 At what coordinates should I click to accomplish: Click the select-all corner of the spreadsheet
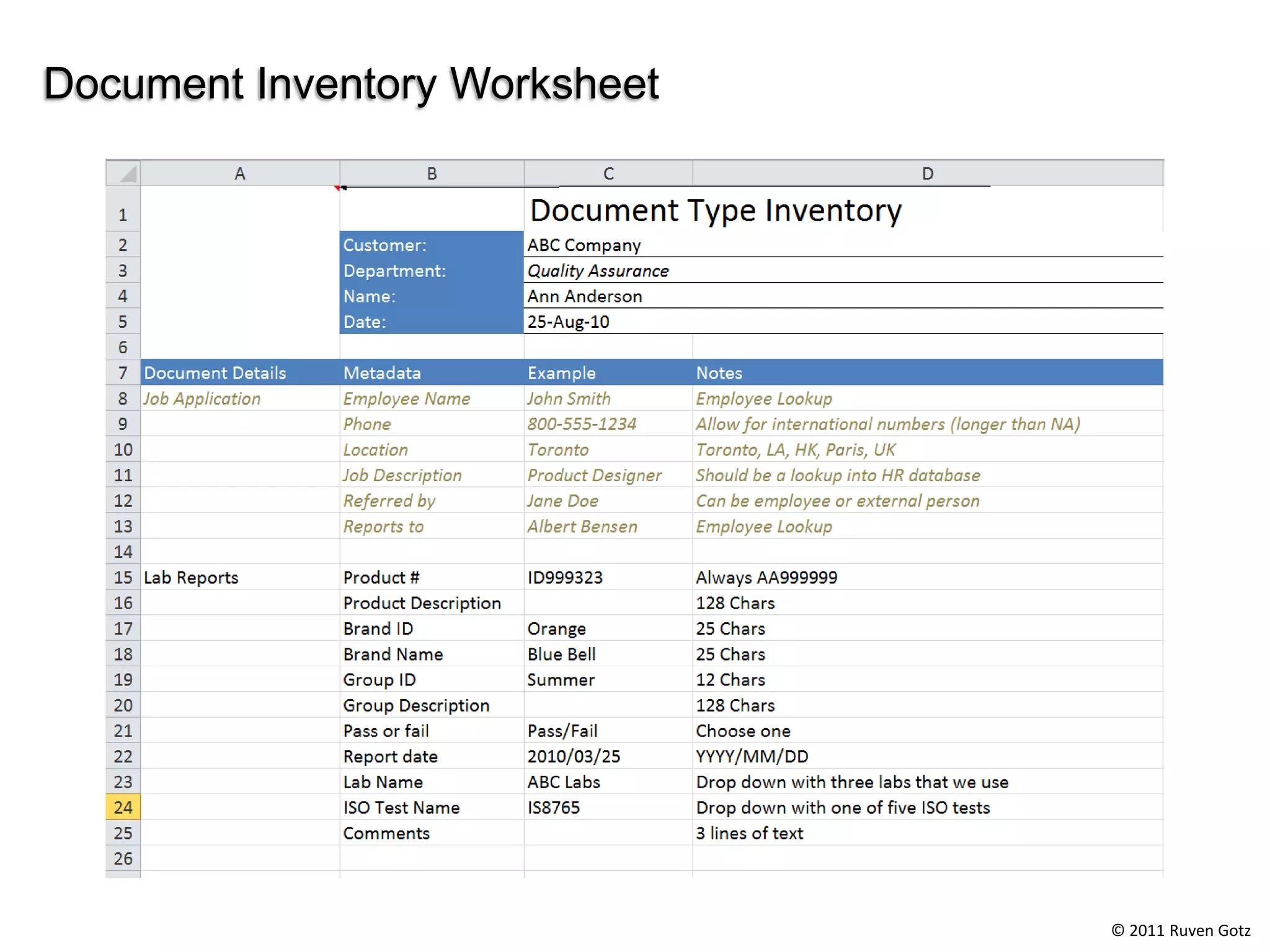pyautogui.click(x=123, y=173)
